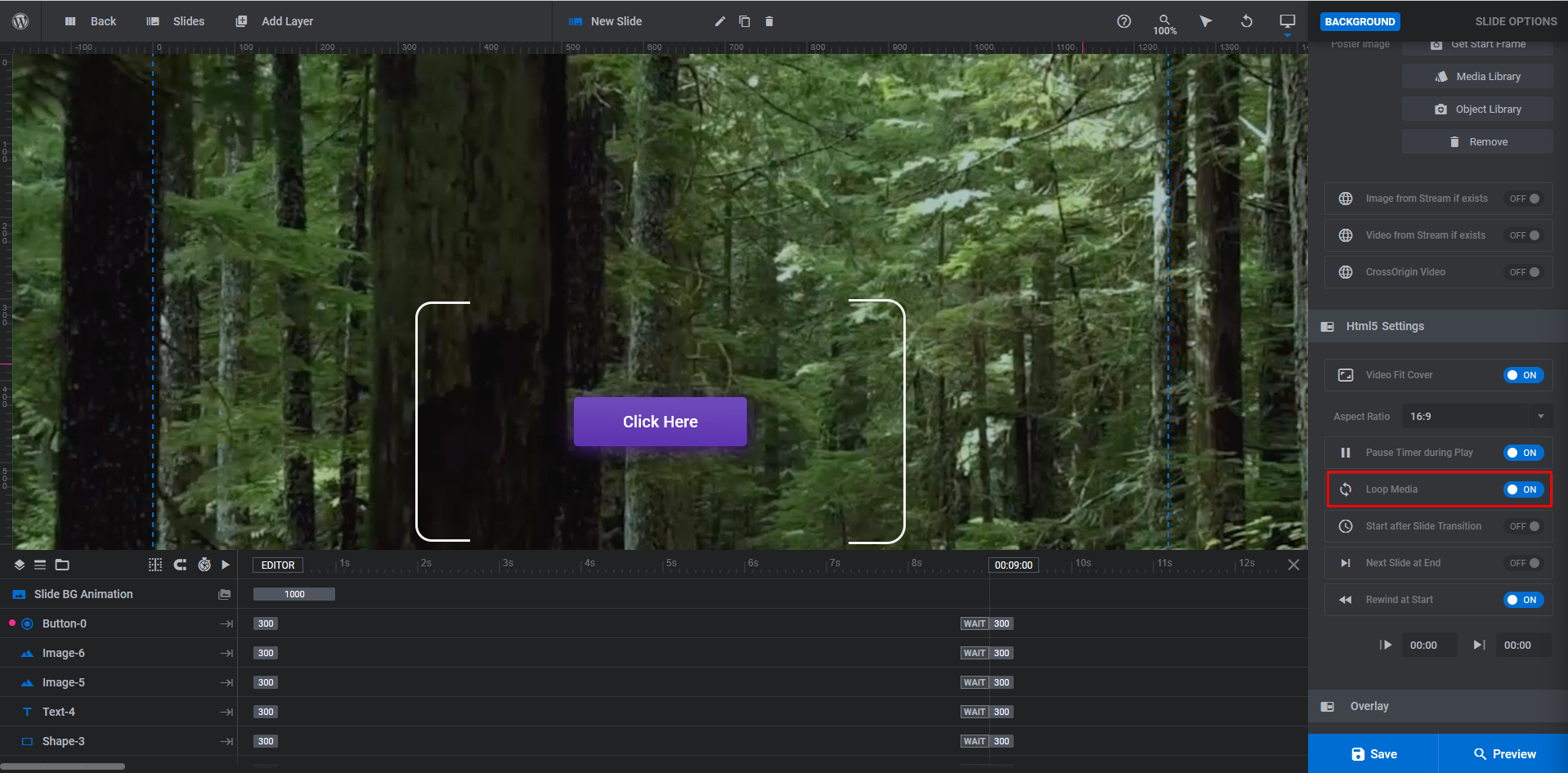
Task: Click the loop arrow icon in timeline
Action: [180, 565]
